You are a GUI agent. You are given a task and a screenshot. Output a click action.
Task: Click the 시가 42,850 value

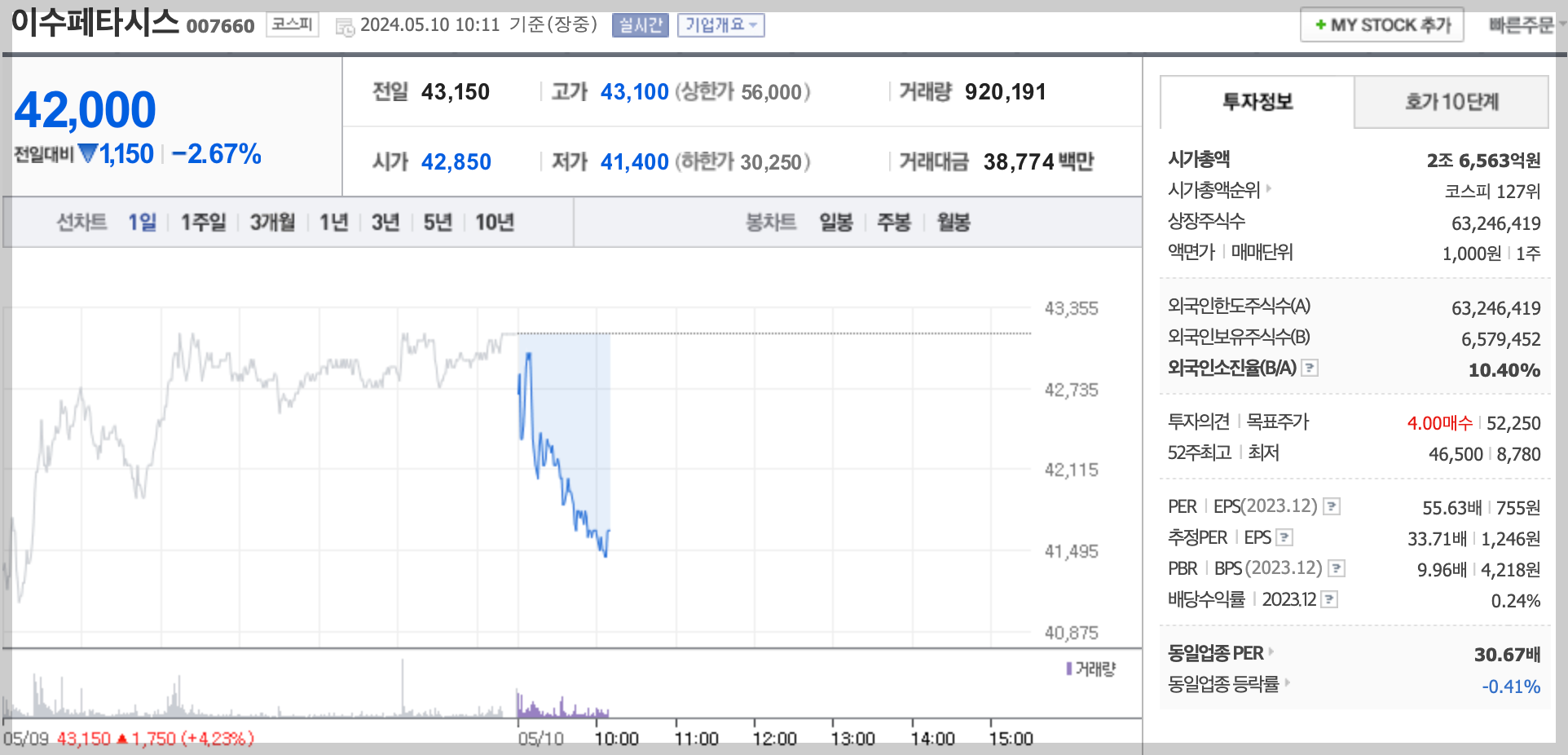456,161
